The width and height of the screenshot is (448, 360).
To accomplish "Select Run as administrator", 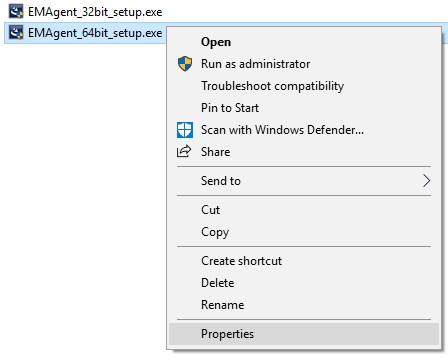I will point(304,64).
